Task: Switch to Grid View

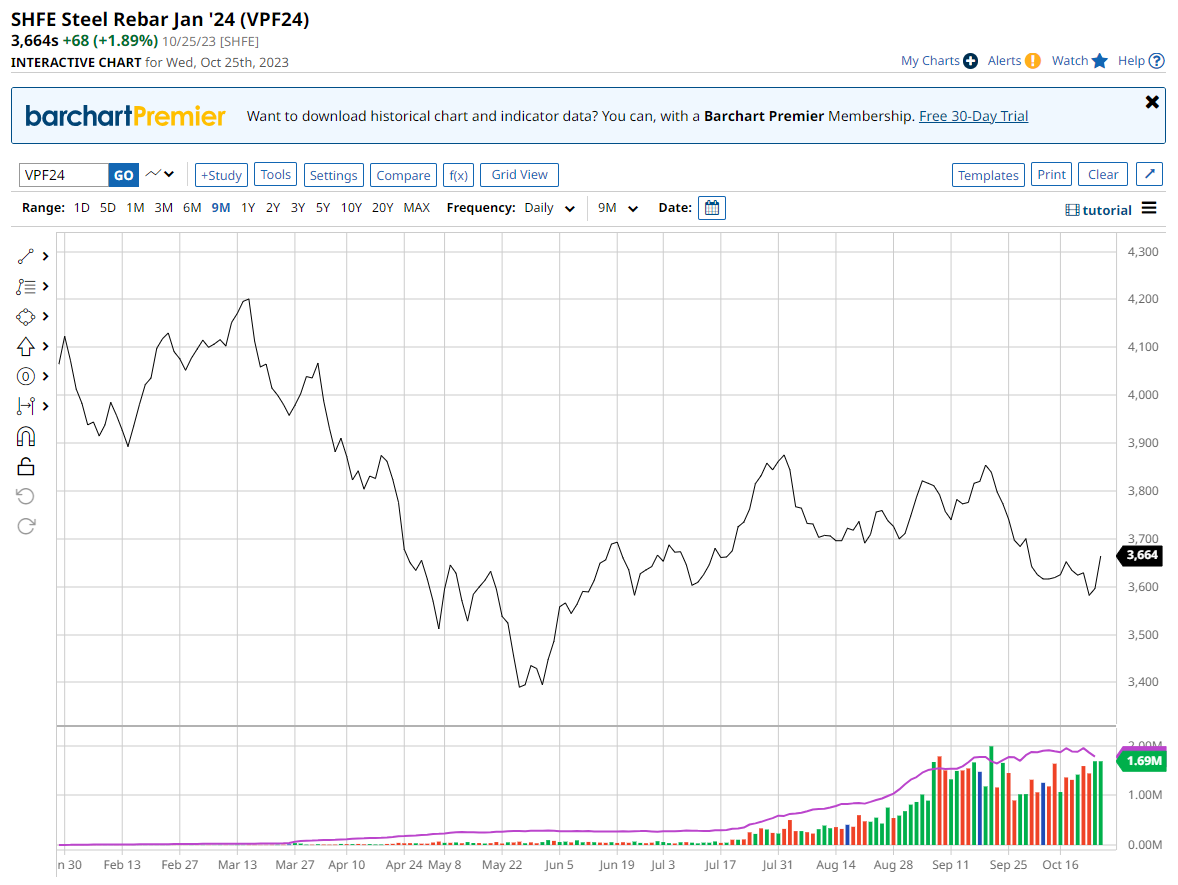Action: click(x=519, y=174)
